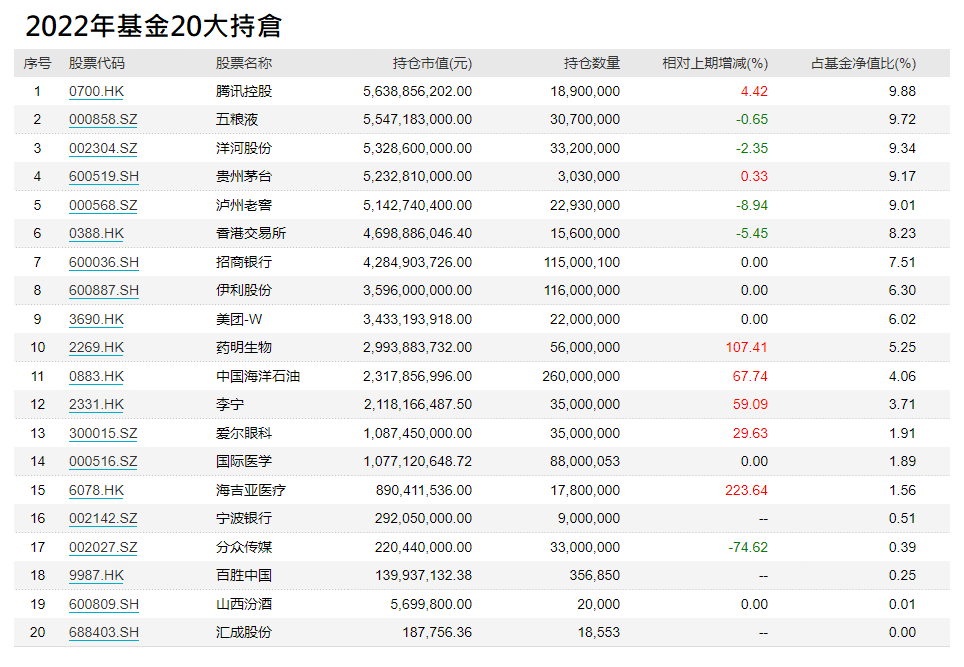Open stock code link 000568.SZ
This screenshot has height=667, width=964.
103,205
